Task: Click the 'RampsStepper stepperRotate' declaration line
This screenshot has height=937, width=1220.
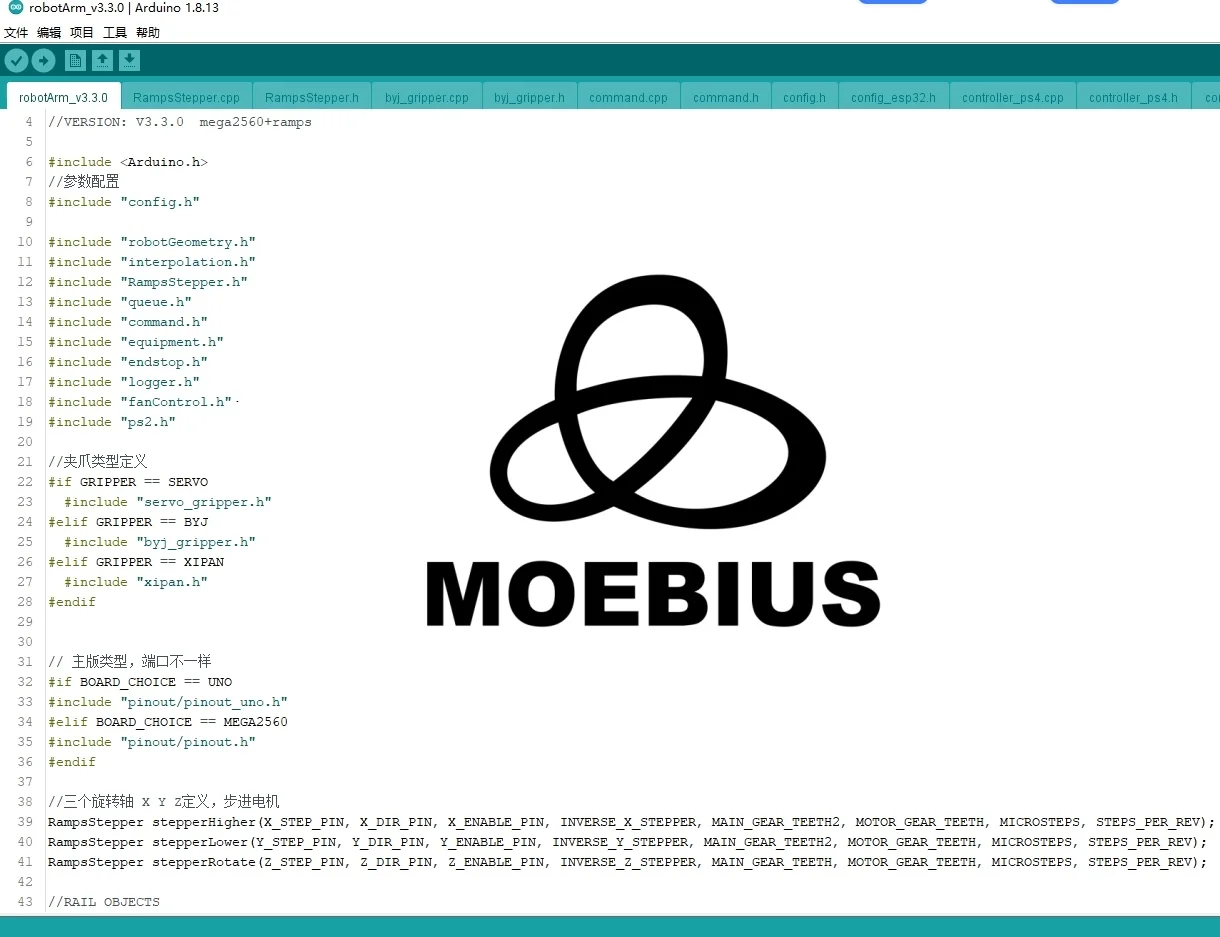Action: coord(627,862)
